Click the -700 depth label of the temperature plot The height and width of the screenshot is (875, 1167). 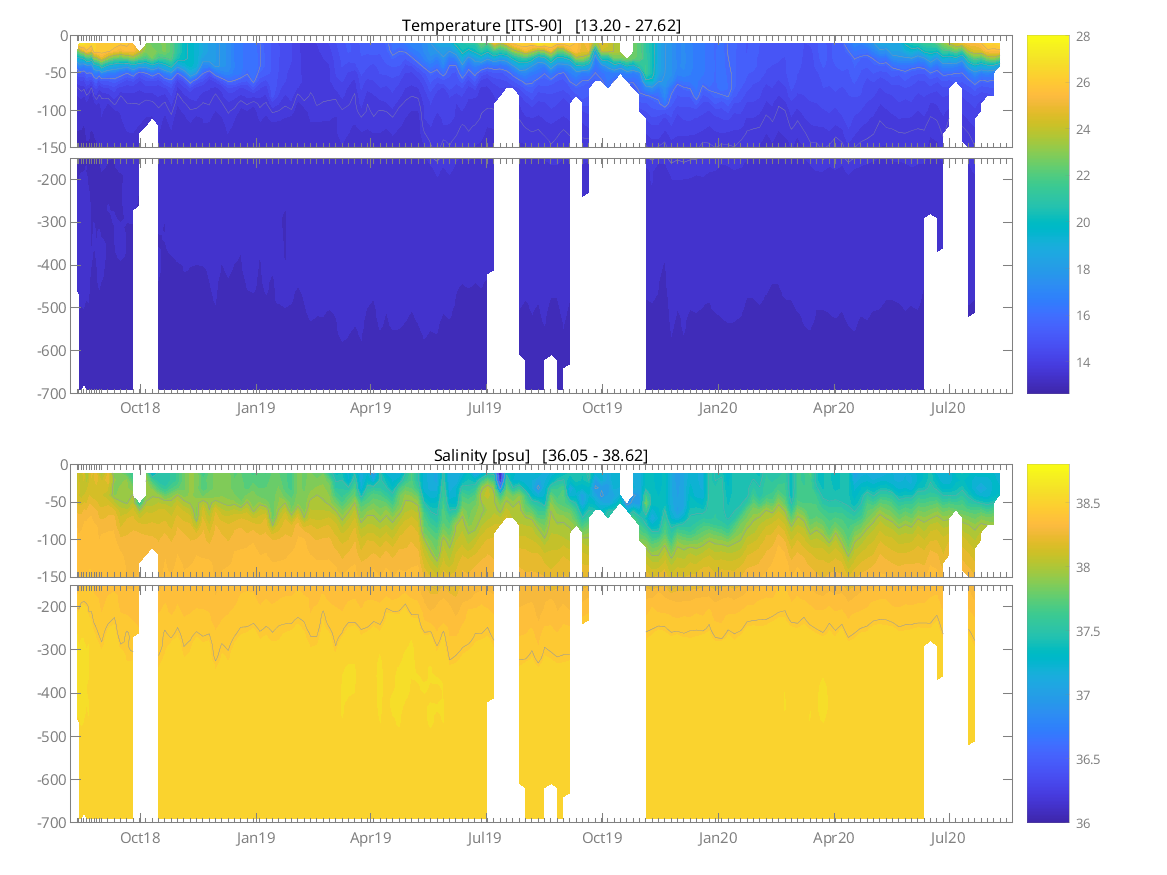tap(50, 393)
